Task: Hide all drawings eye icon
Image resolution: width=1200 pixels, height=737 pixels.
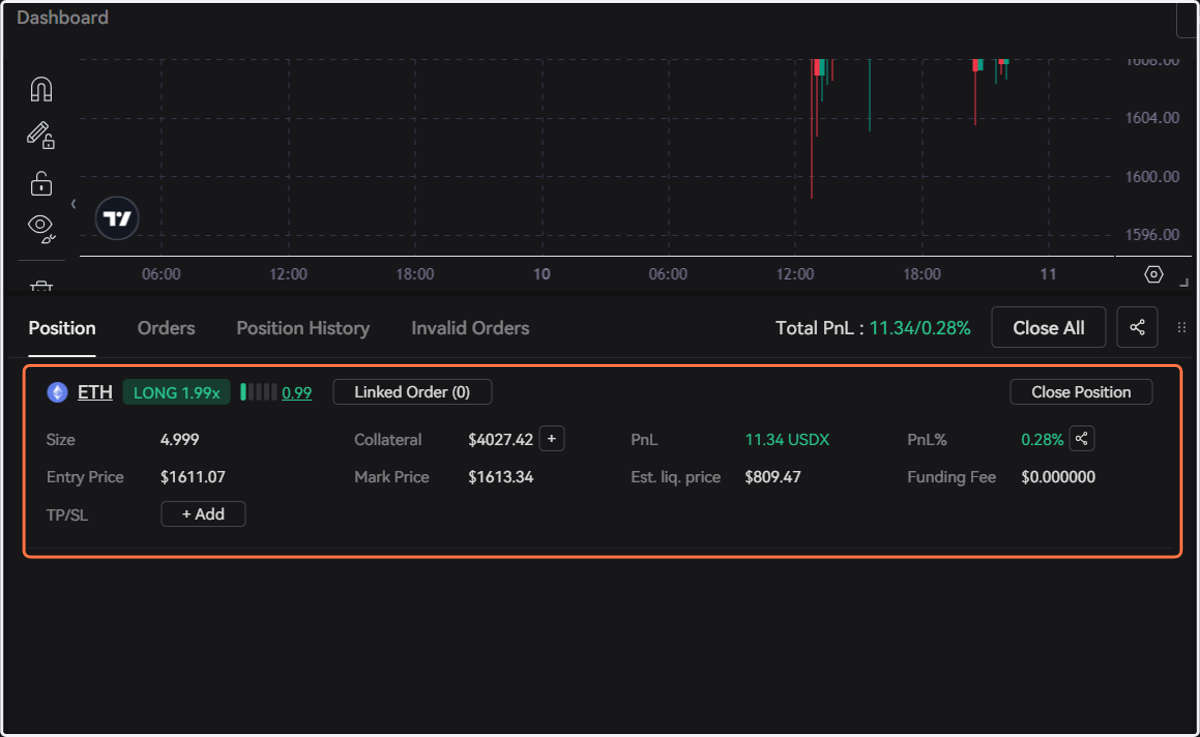Action: point(41,229)
